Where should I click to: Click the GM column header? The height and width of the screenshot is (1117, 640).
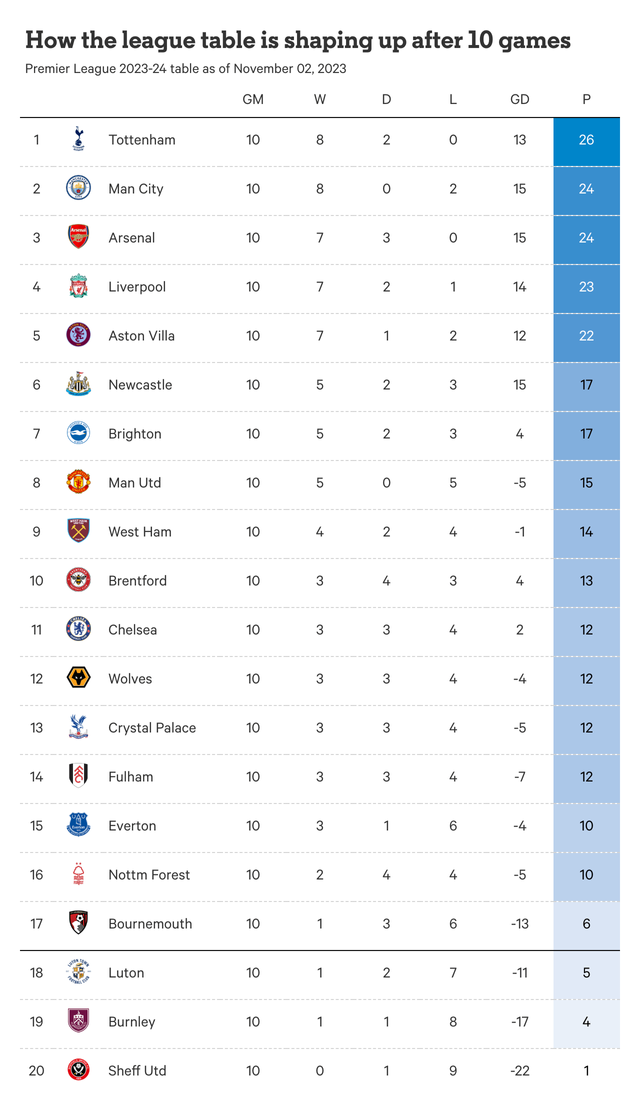pyautogui.click(x=253, y=99)
